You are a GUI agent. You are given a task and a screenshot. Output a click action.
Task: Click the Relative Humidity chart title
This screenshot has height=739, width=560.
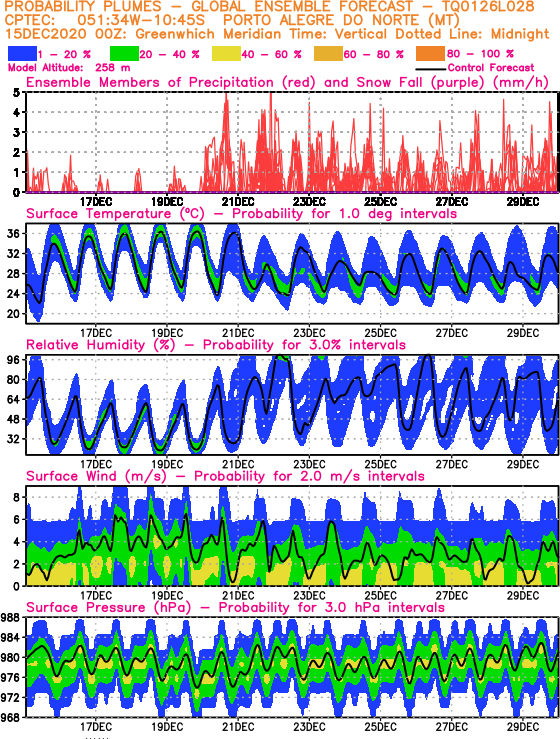point(216,345)
